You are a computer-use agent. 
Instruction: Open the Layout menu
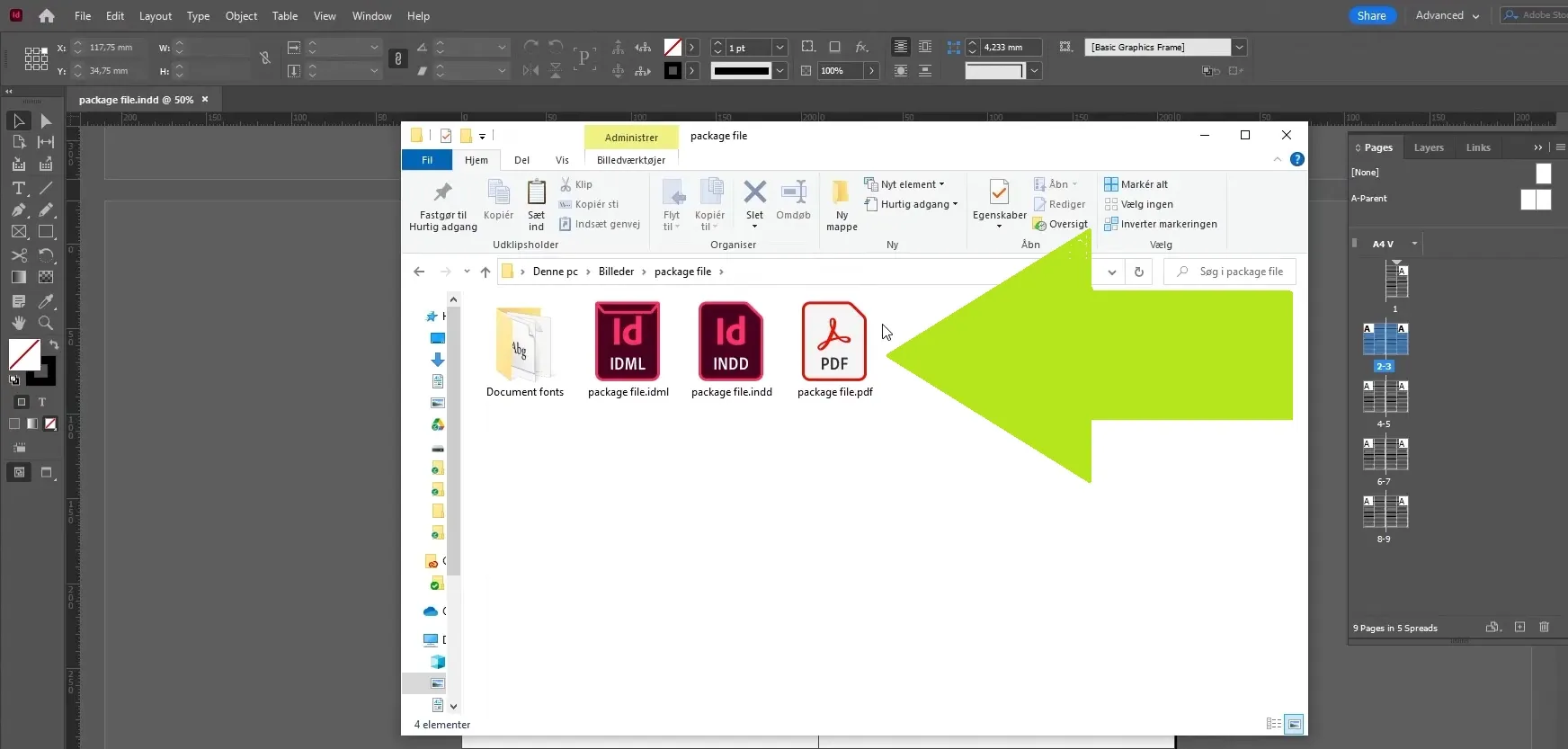[156, 16]
